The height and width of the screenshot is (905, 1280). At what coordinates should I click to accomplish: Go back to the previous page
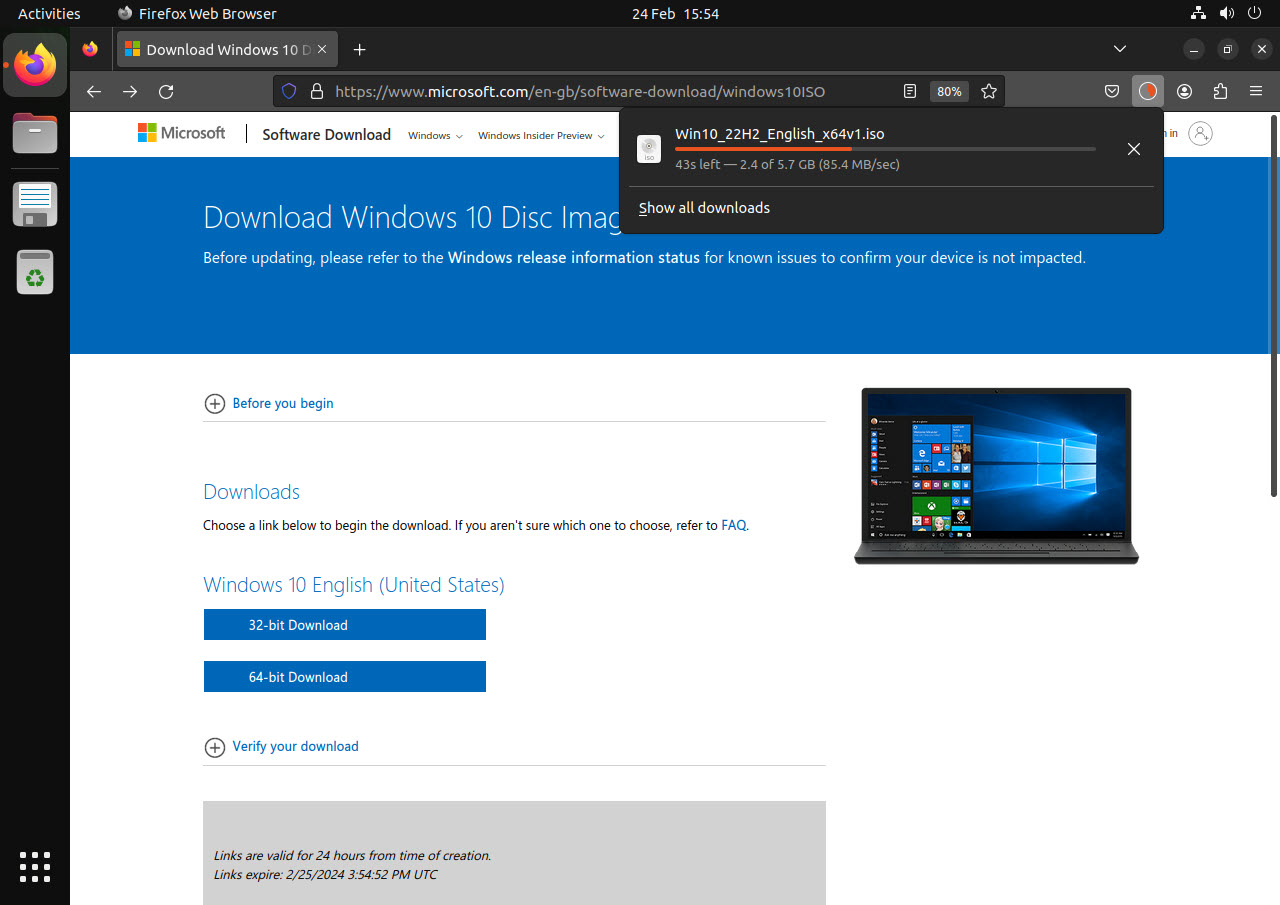click(x=93, y=91)
